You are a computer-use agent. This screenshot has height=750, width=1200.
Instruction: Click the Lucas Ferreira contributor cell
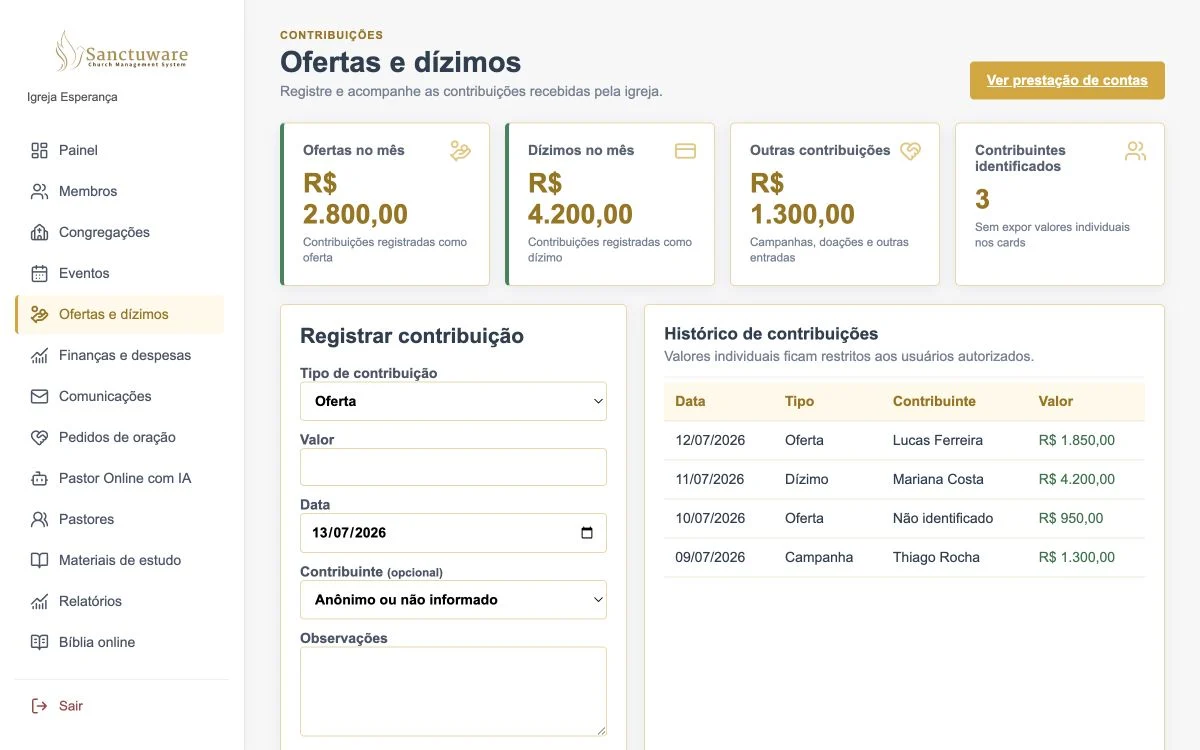[x=938, y=440]
